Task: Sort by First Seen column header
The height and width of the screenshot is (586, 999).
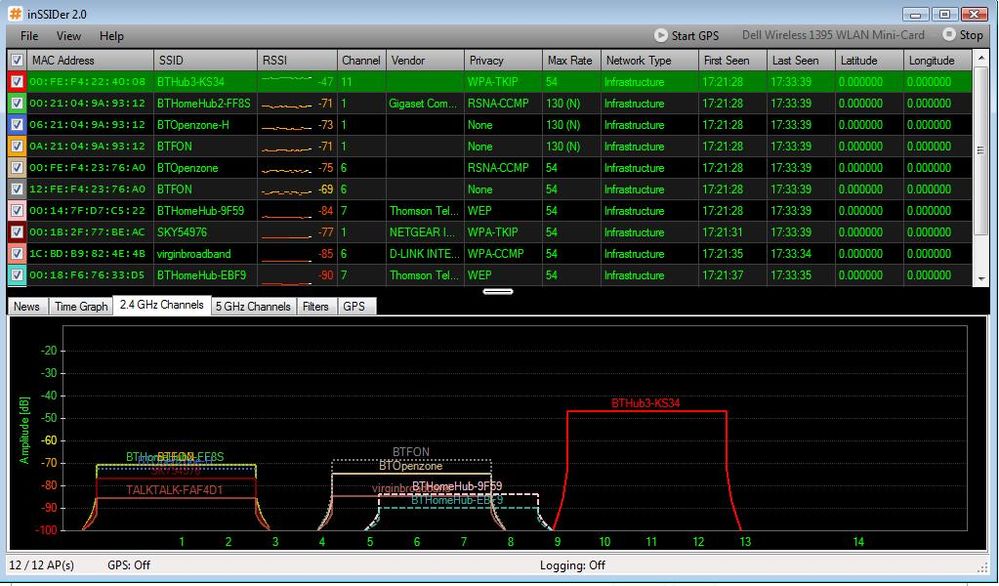Action: pyautogui.click(x=733, y=61)
